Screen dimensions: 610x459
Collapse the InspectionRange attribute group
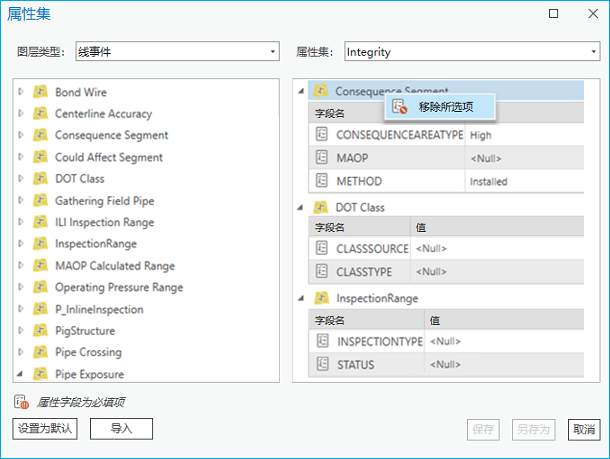pos(302,298)
